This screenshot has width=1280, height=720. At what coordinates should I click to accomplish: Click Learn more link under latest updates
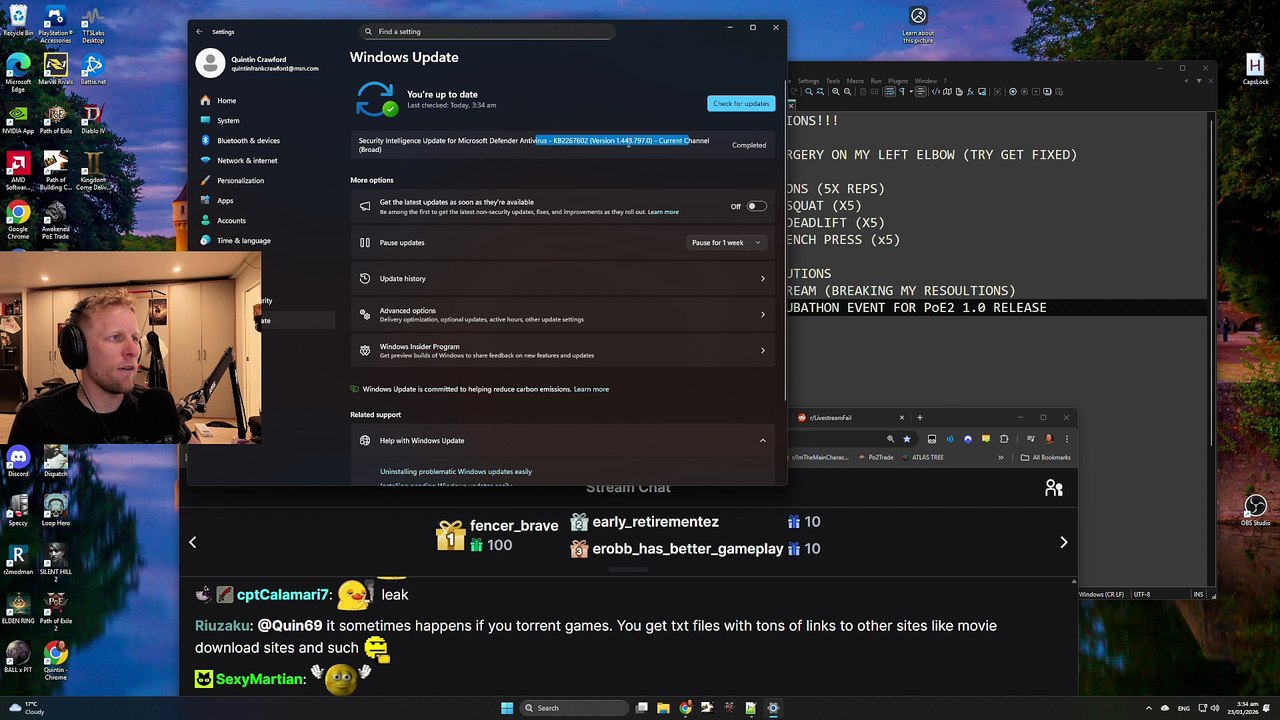(663, 212)
